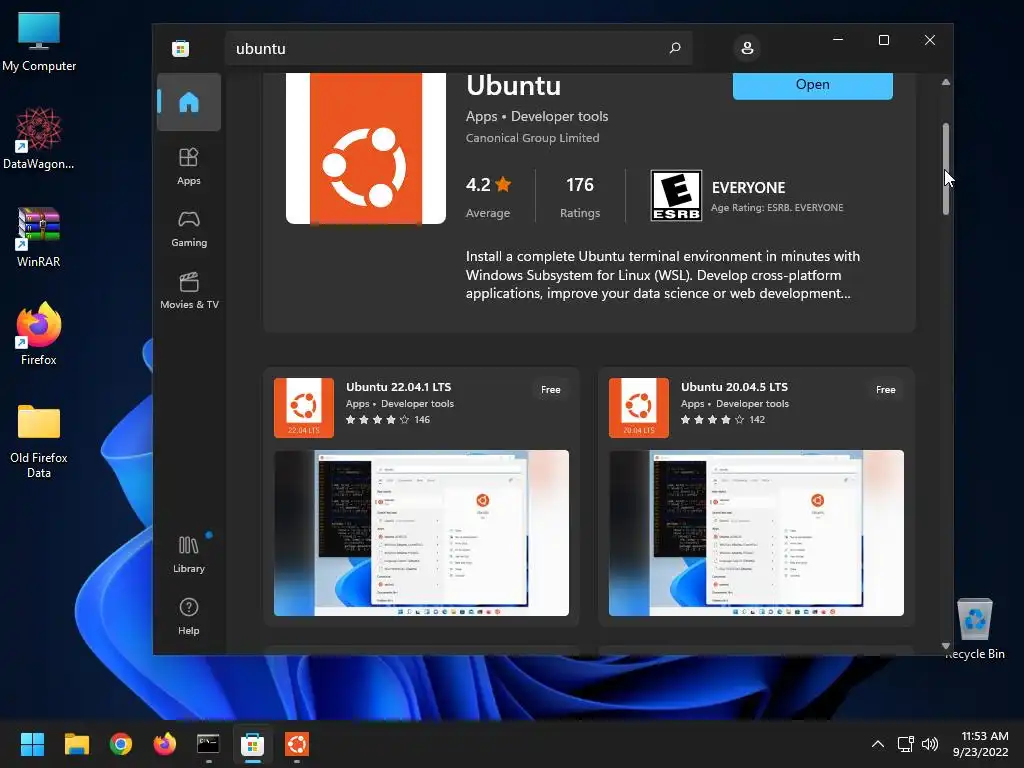Open My Computer desktop icon
The width and height of the screenshot is (1024, 768).
(39, 41)
